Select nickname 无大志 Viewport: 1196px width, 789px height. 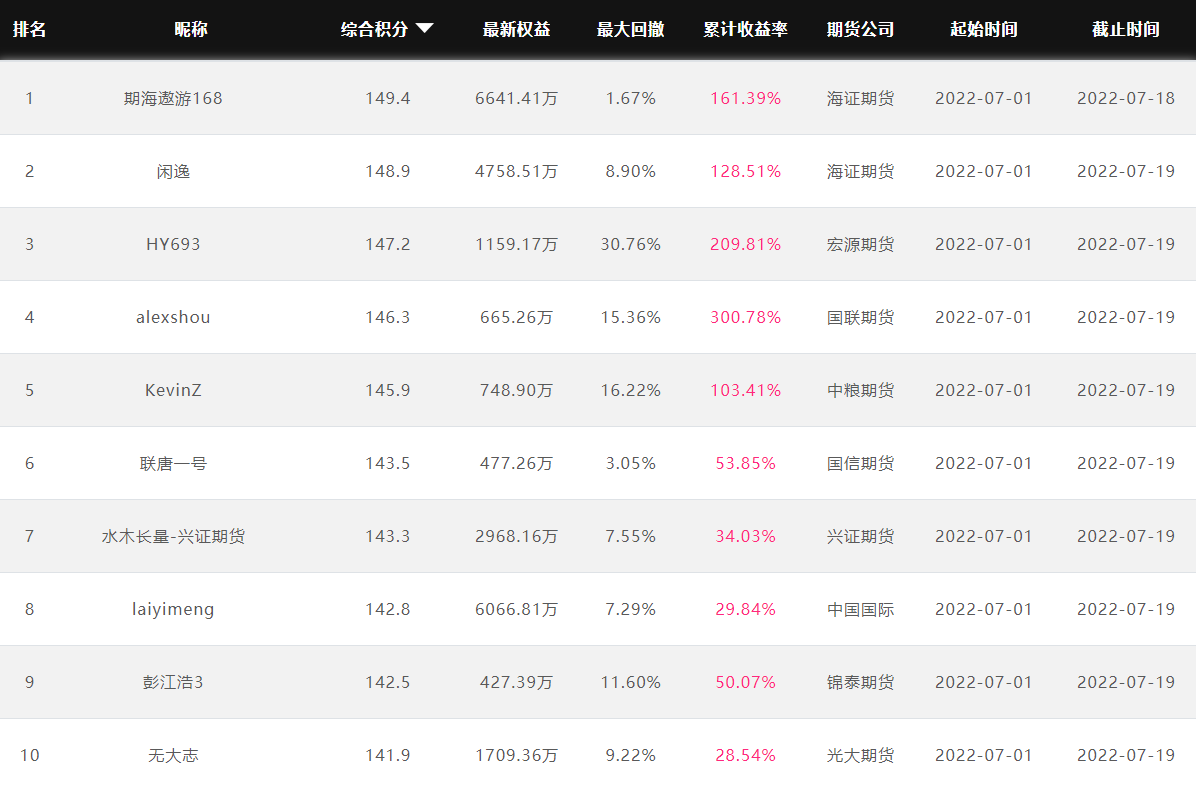(x=173, y=755)
